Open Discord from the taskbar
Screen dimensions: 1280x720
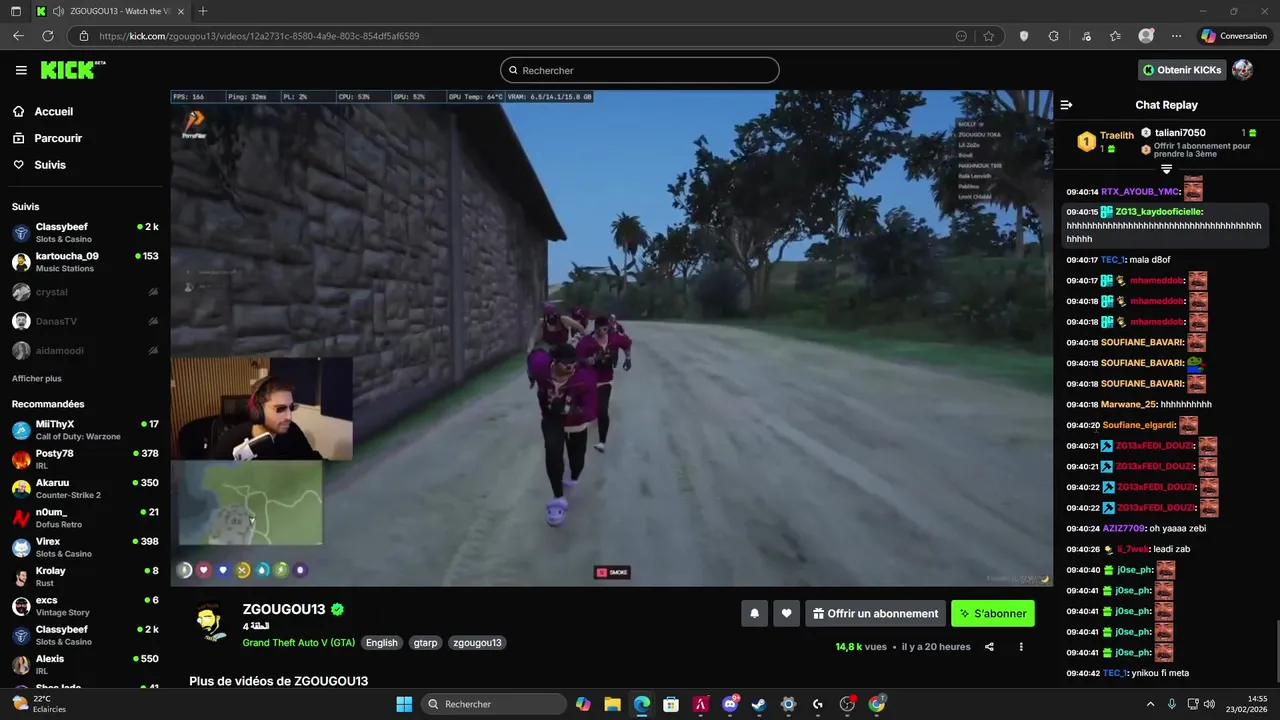coord(730,704)
